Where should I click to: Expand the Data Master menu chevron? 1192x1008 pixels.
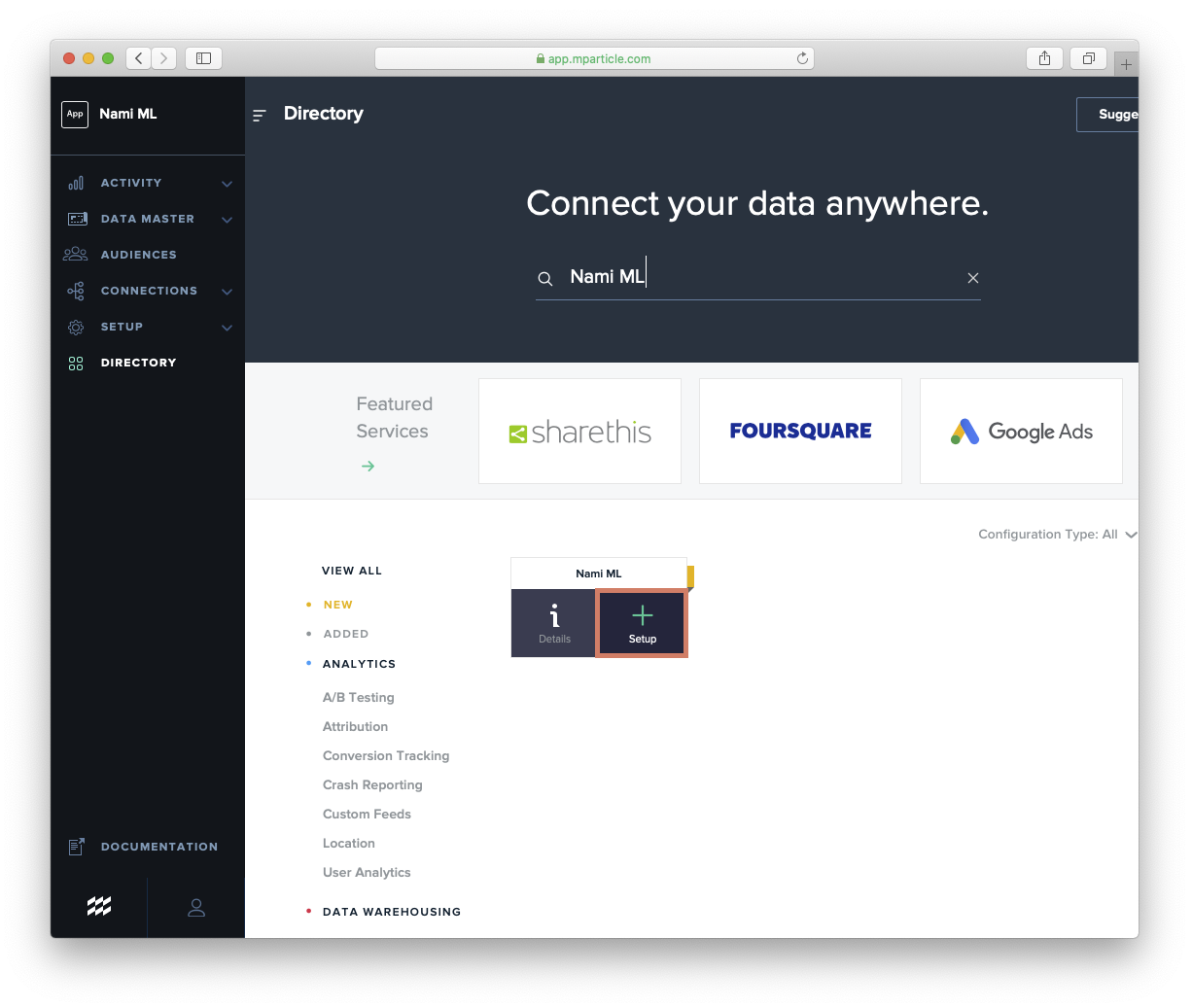coord(227,220)
